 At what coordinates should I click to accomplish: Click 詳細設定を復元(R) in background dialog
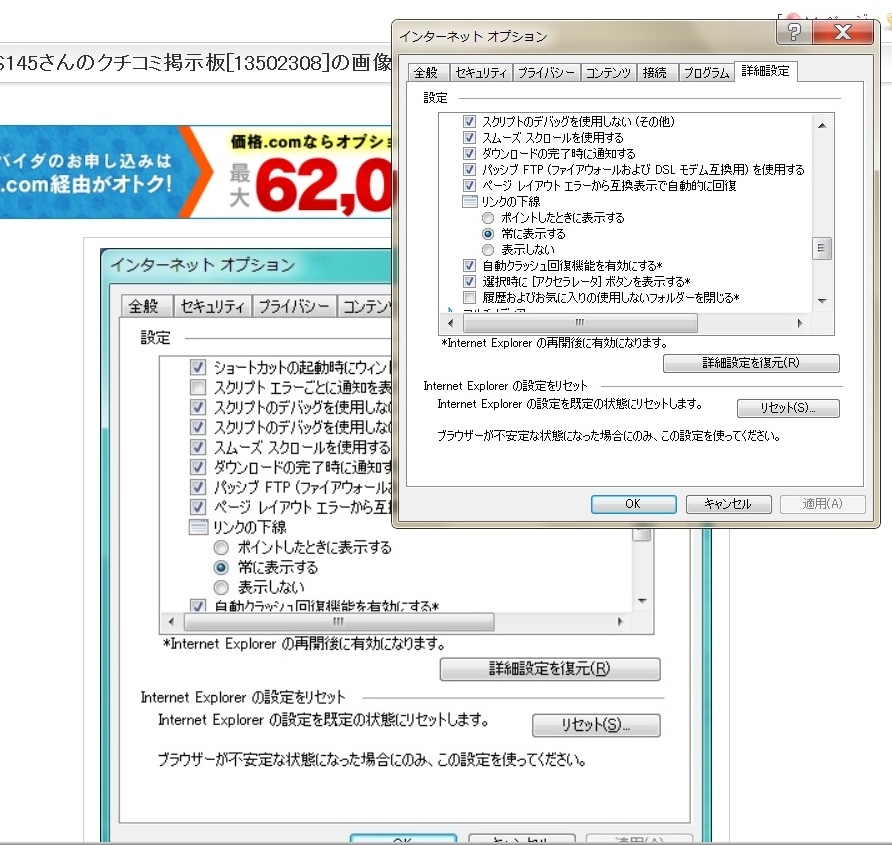tap(550, 669)
